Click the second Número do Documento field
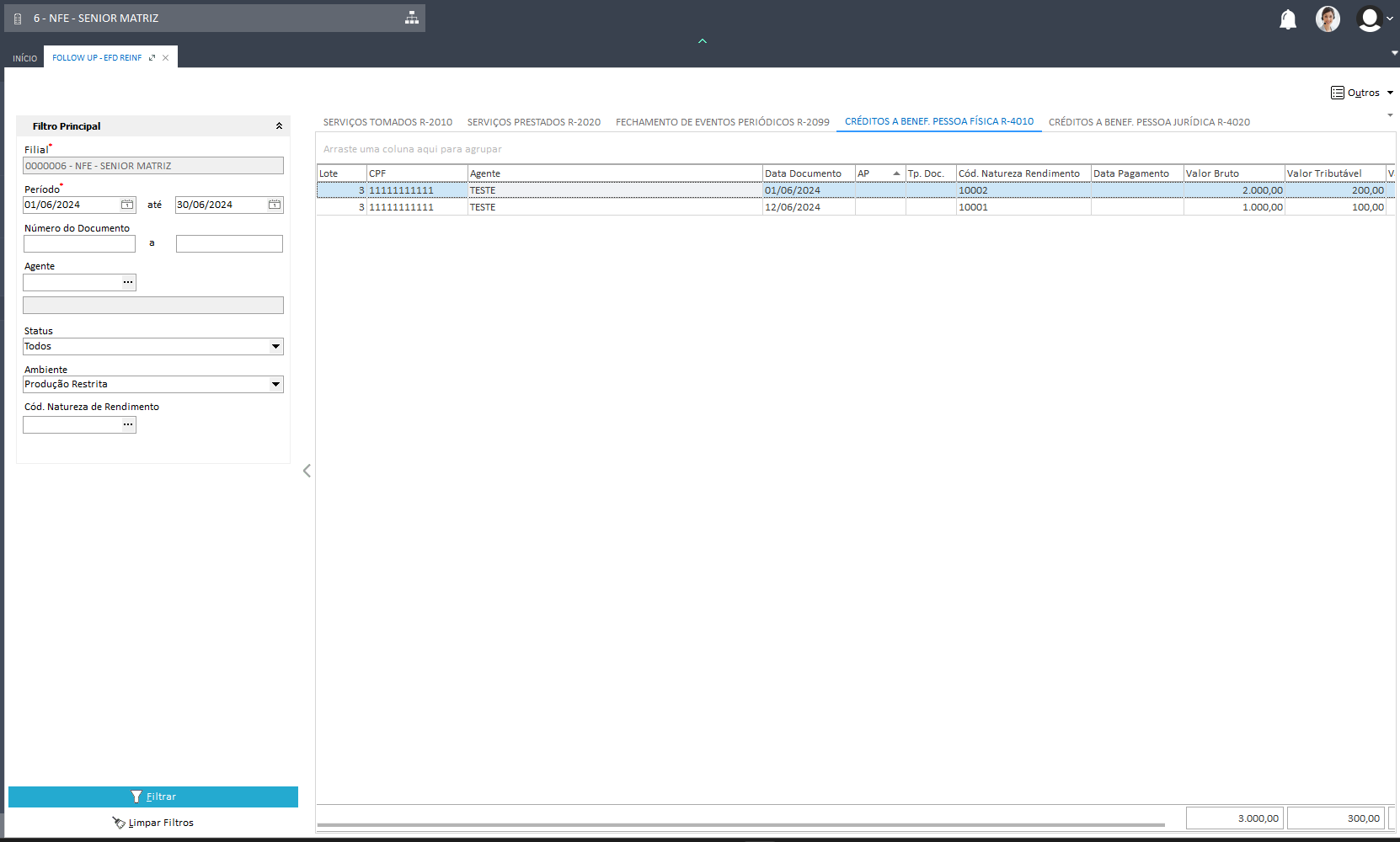The image size is (1400, 842). [x=229, y=243]
